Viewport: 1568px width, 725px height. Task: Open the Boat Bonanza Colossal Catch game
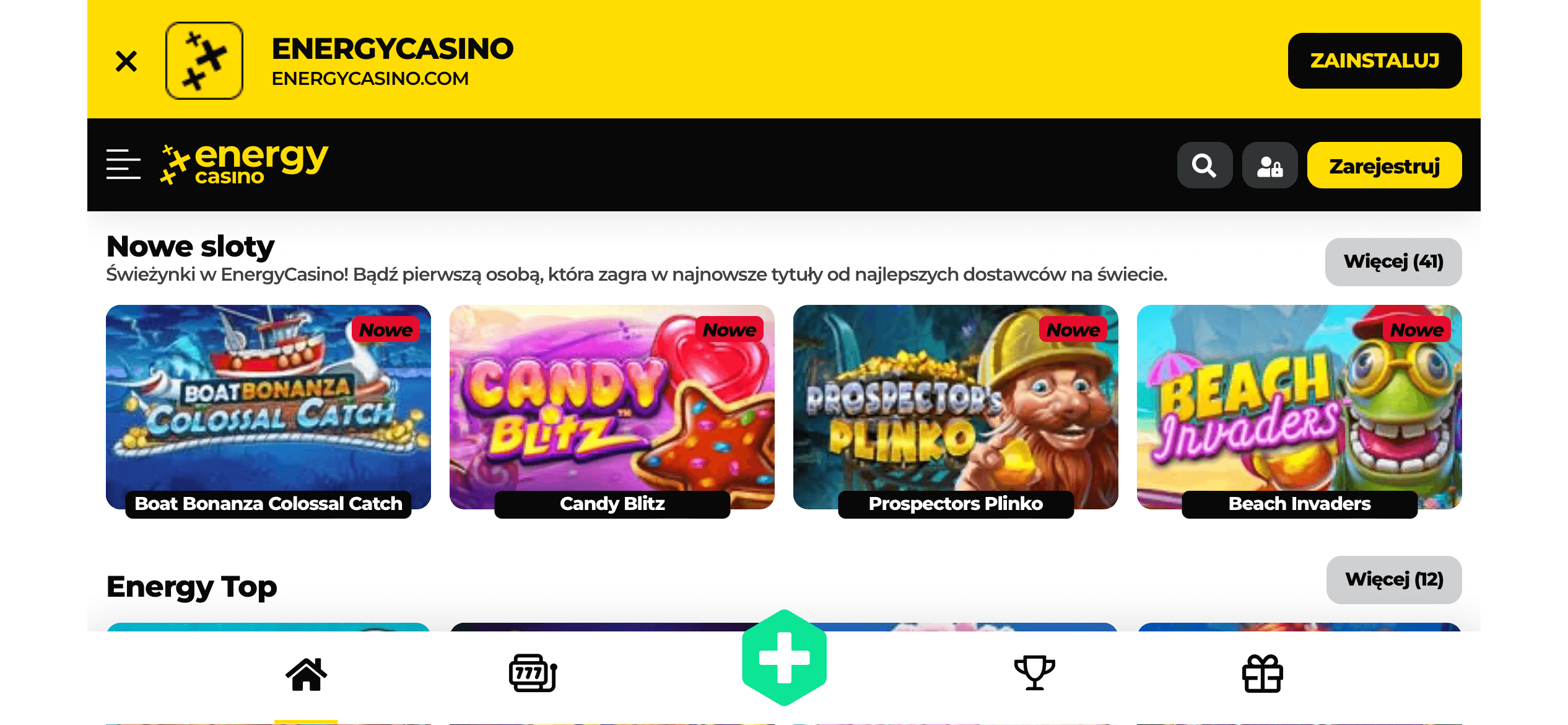[x=268, y=410]
